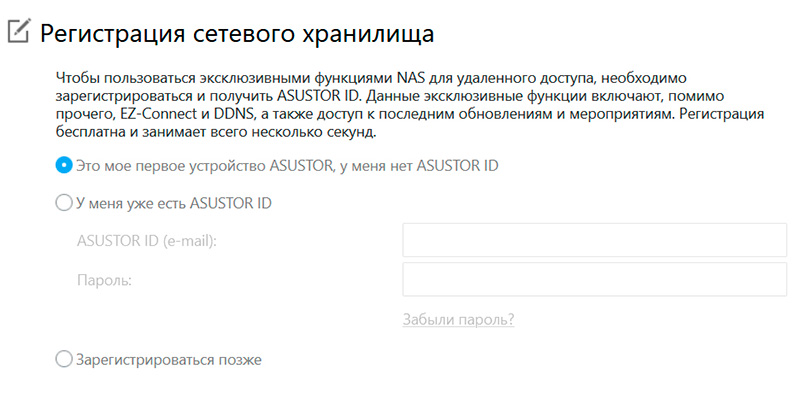The height and width of the screenshot is (404, 800).
Task: Select radio button for first ASUSTOR device
Action: tap(64, 165)
